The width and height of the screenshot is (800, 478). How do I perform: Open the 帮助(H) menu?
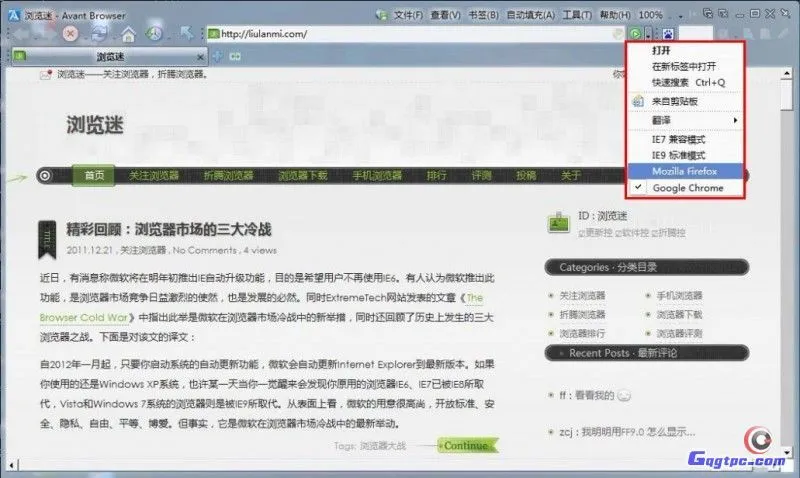tap(615, 15)
